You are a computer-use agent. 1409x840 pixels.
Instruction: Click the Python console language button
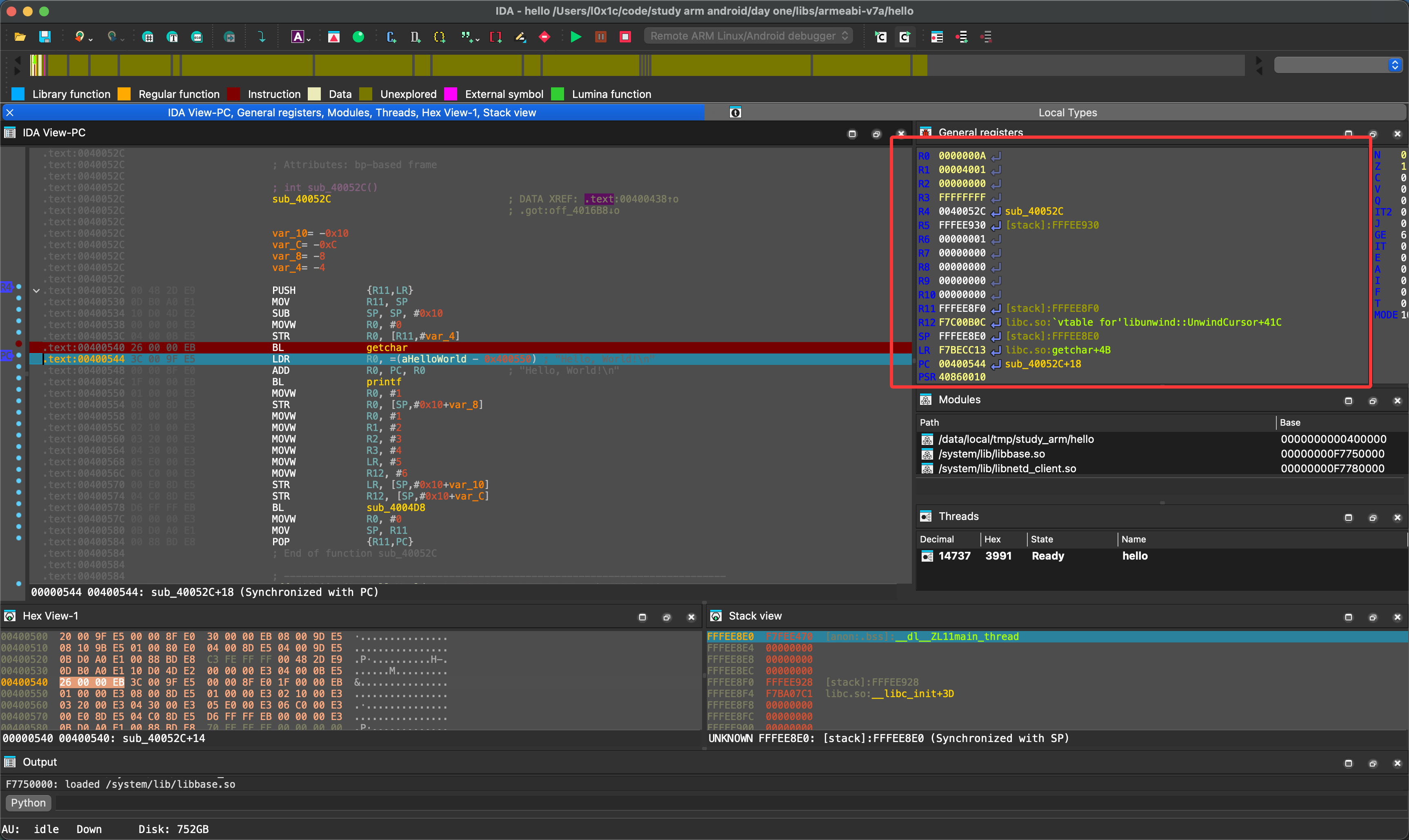point(28,802)
